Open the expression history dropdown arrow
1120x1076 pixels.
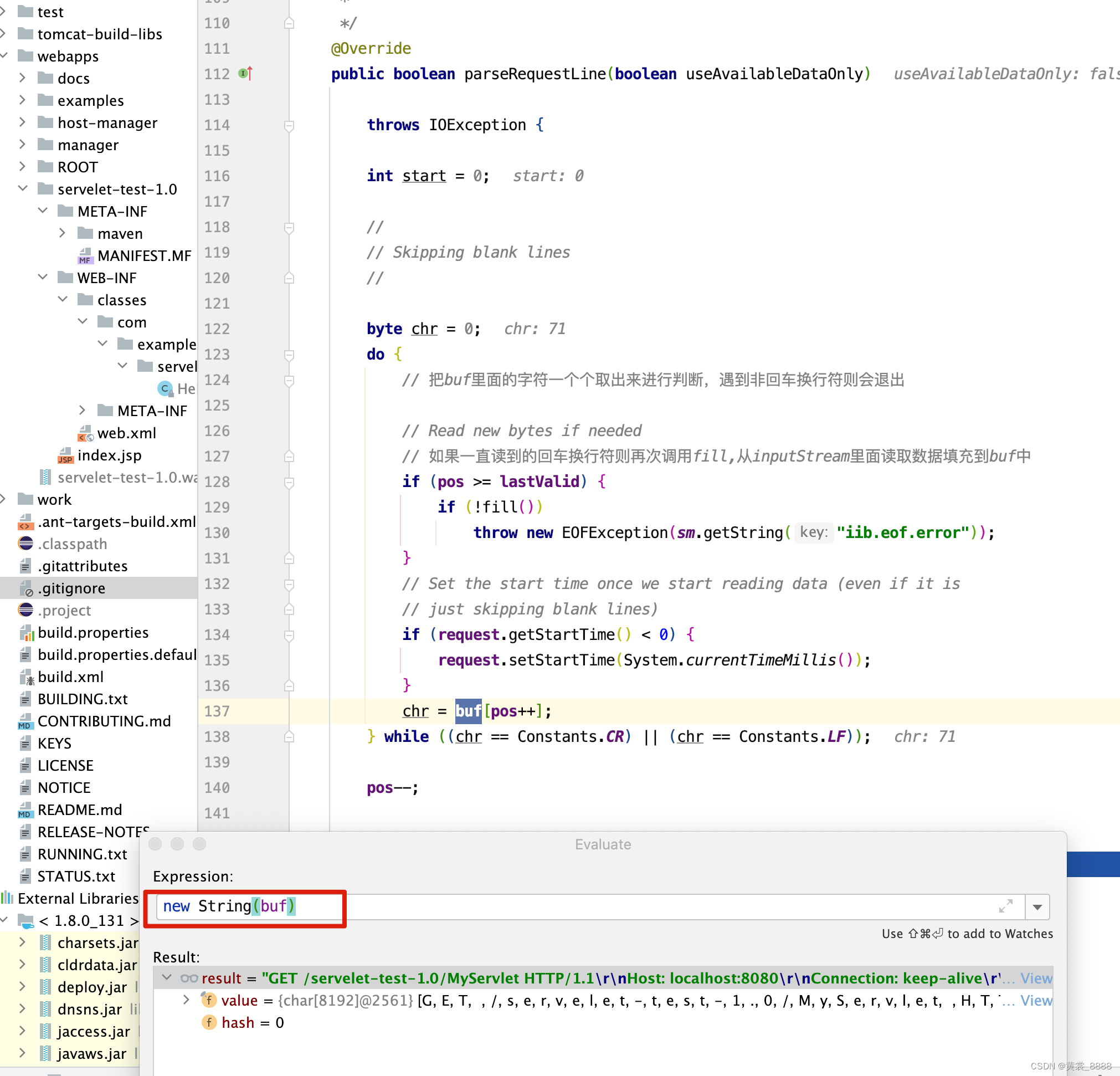1037,908
